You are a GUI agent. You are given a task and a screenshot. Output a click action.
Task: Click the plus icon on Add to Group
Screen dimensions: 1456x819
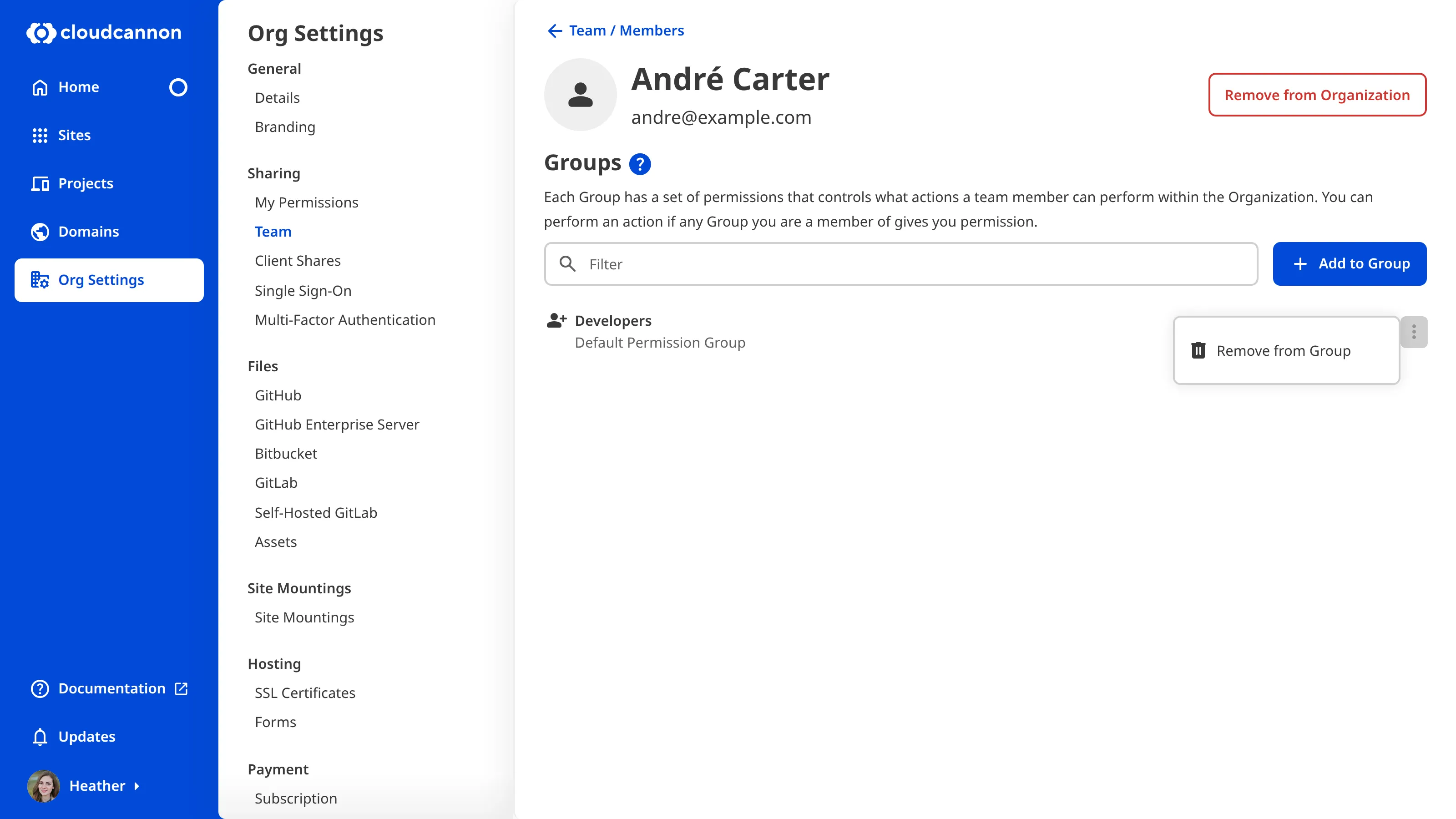1299,264
